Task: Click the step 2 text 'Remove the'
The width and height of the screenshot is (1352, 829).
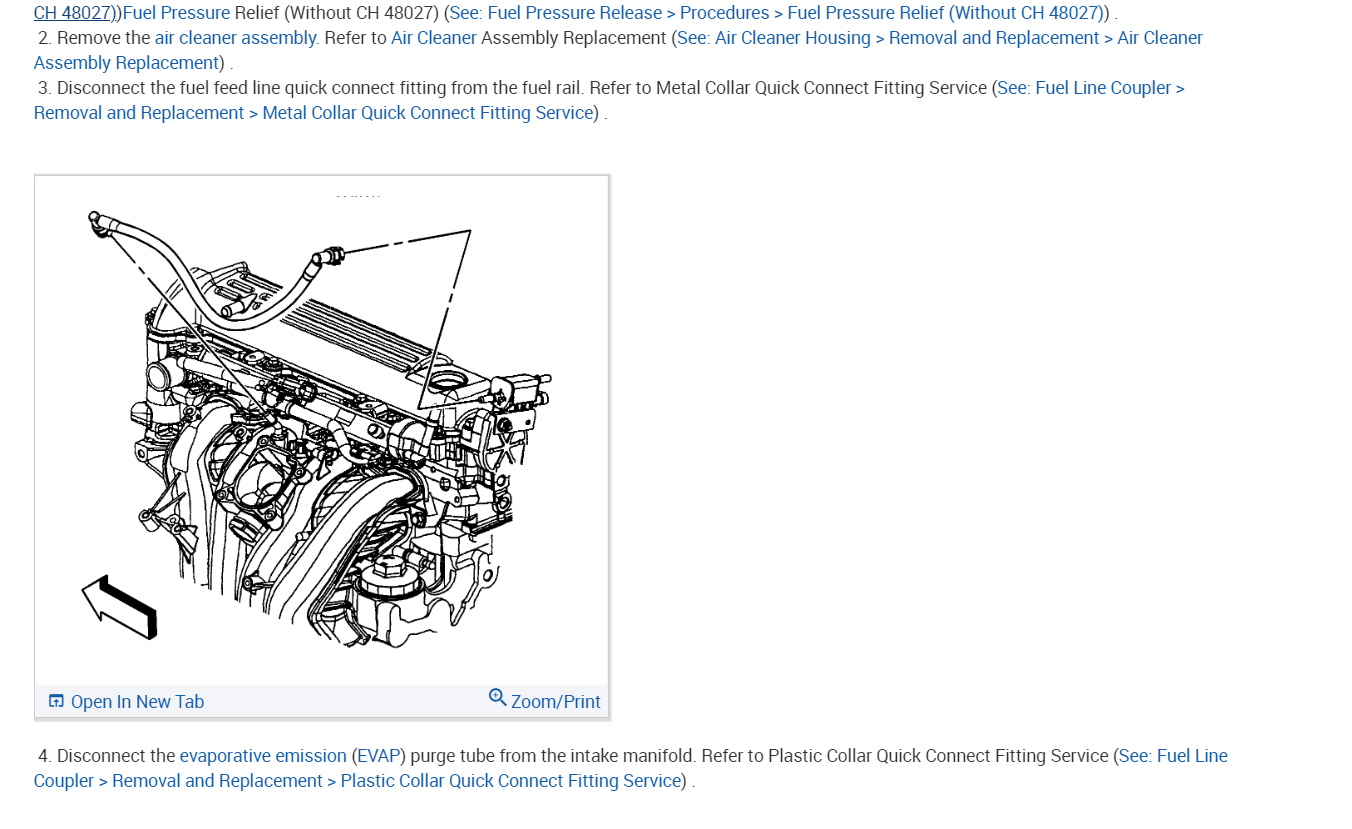Action: (104, 38)
